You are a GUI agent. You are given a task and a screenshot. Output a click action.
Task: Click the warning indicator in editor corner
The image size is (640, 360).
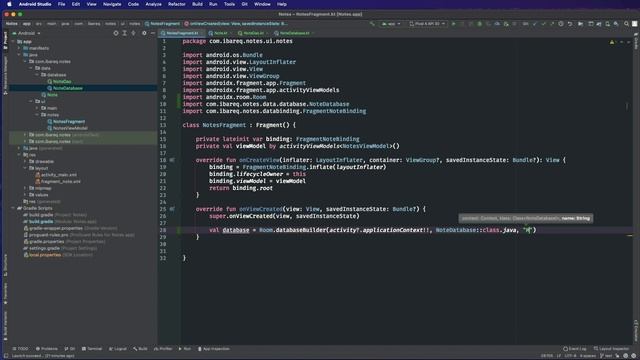click(x=612, y=42)
